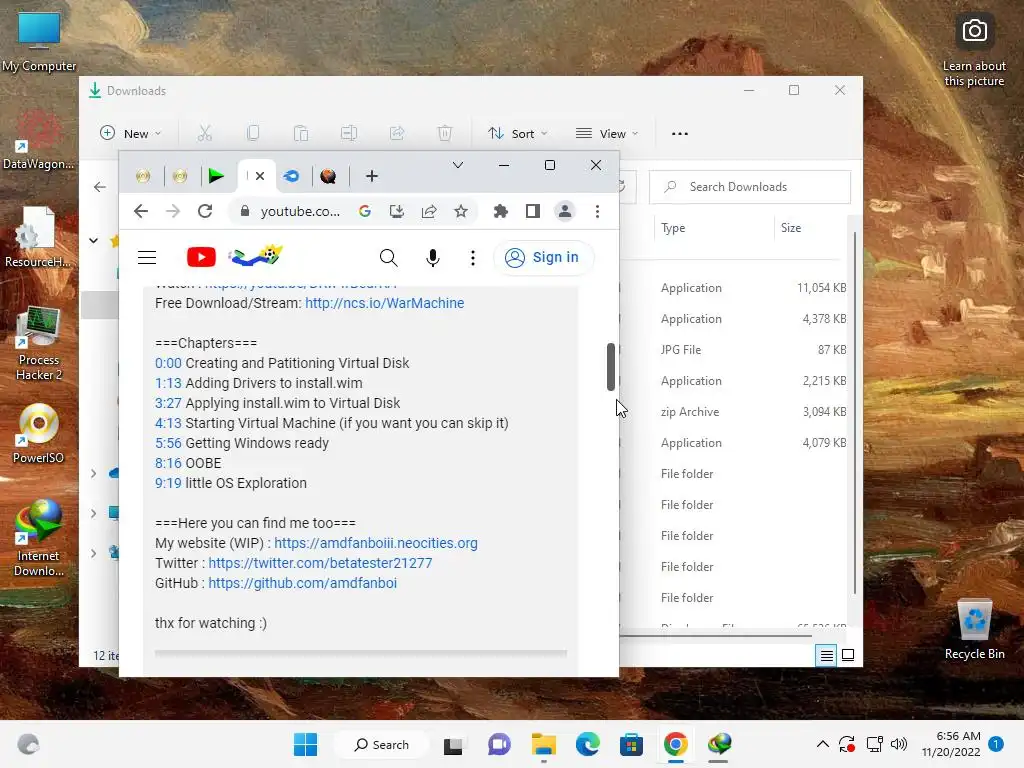Reload the YouTube page
Image resolution: width=1024 pixels, height=768 pixels.
(x=205, y=211)
